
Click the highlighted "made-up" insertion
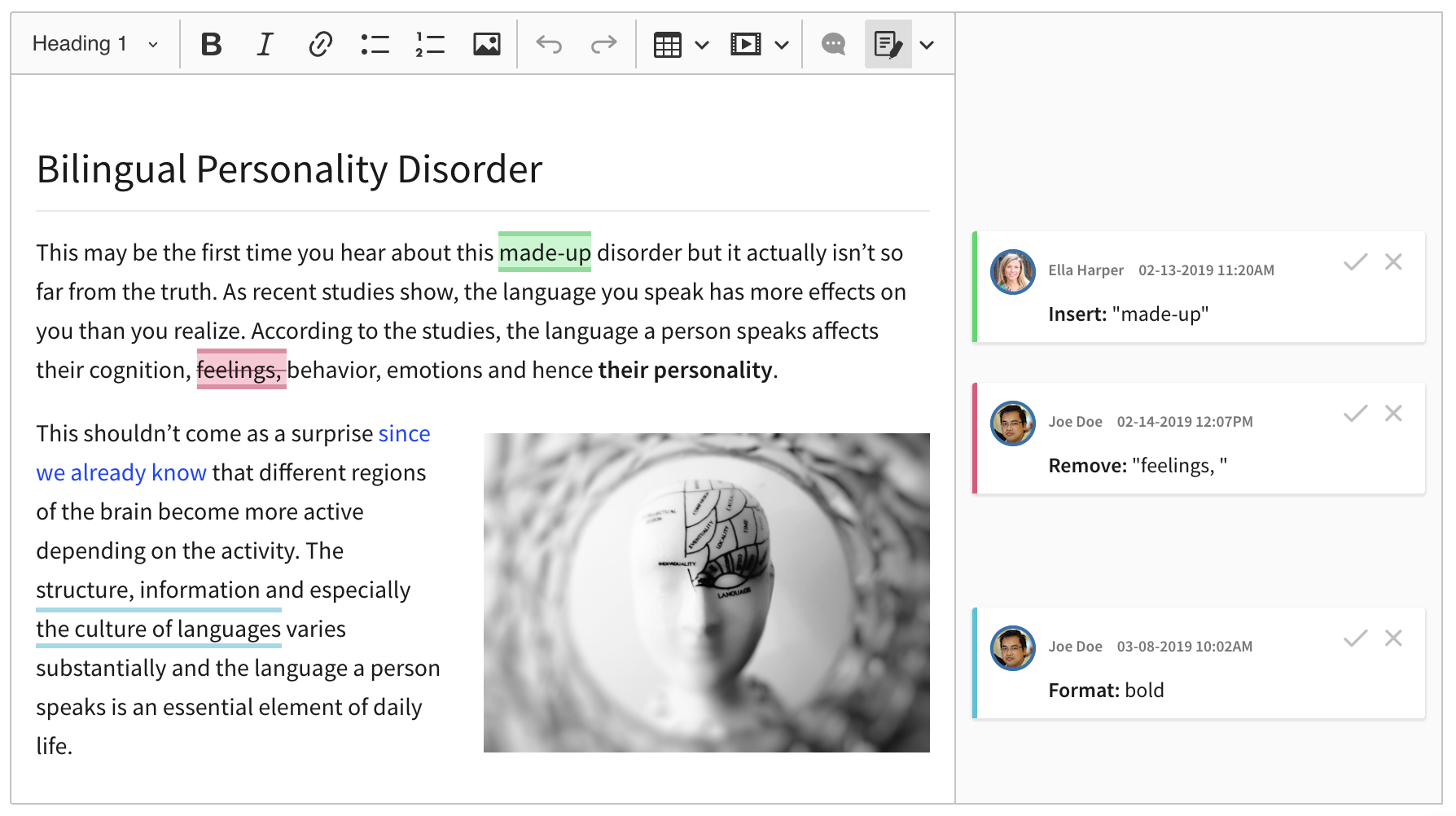click(545, 252)
